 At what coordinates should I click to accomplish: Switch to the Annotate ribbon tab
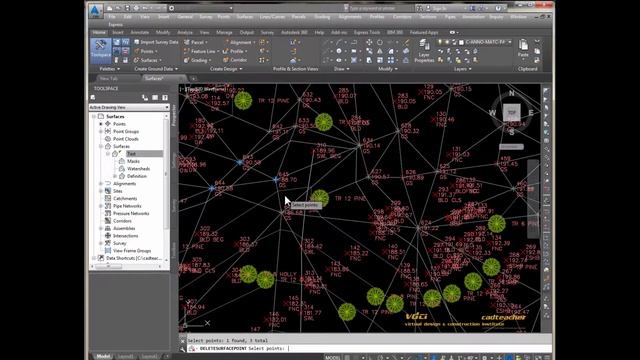pos(140,32)
